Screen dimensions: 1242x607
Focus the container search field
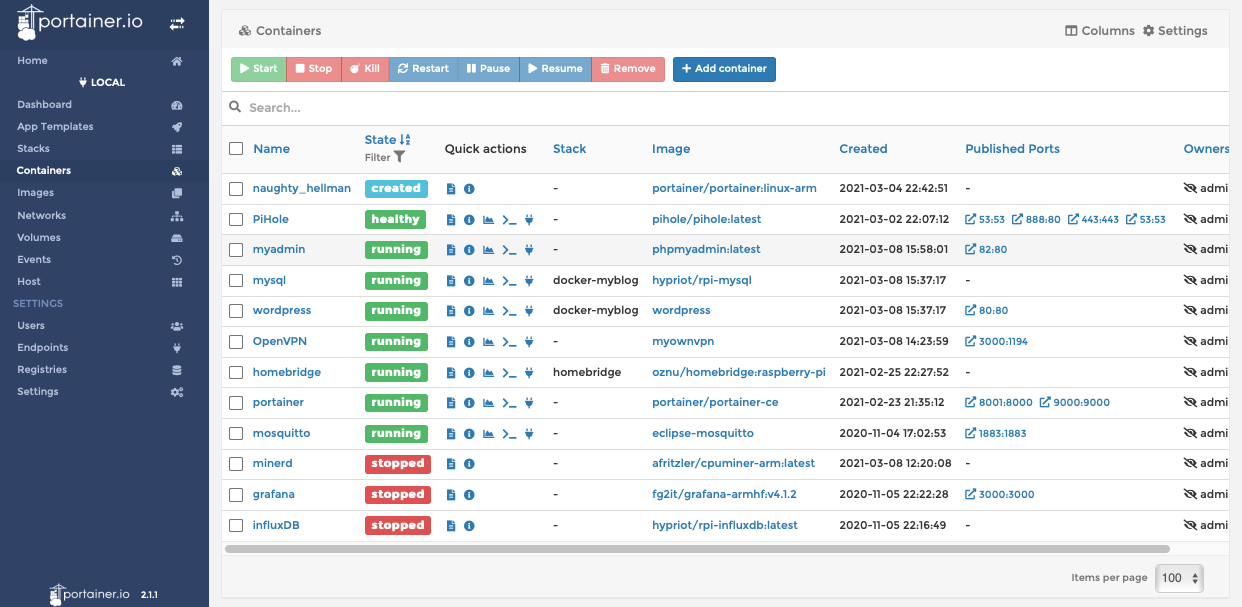[x=735, y=107]
